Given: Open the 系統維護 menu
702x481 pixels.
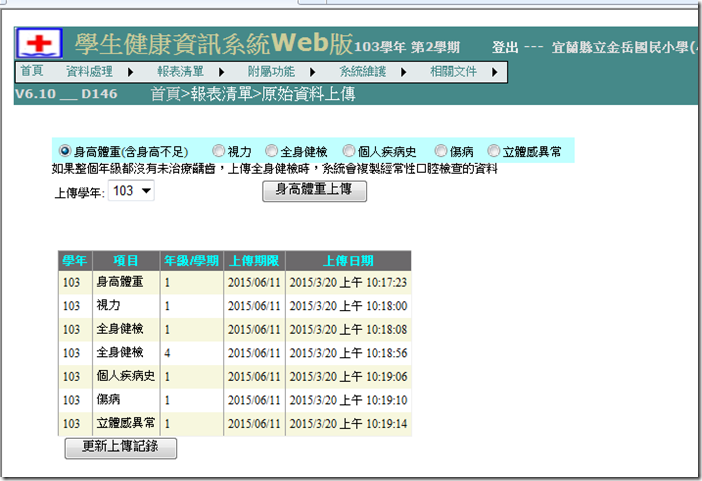Looking at the screenshot, I should [363, 71].
